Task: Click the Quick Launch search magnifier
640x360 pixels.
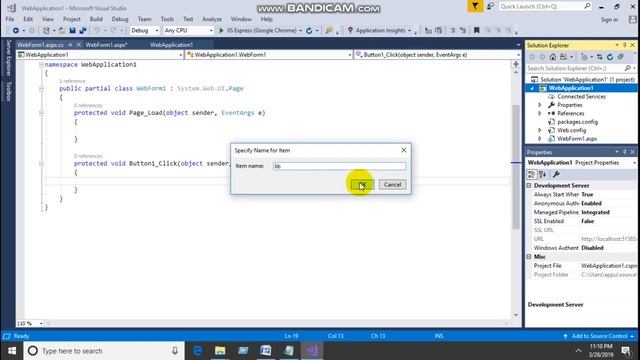Action: point(587,6)
